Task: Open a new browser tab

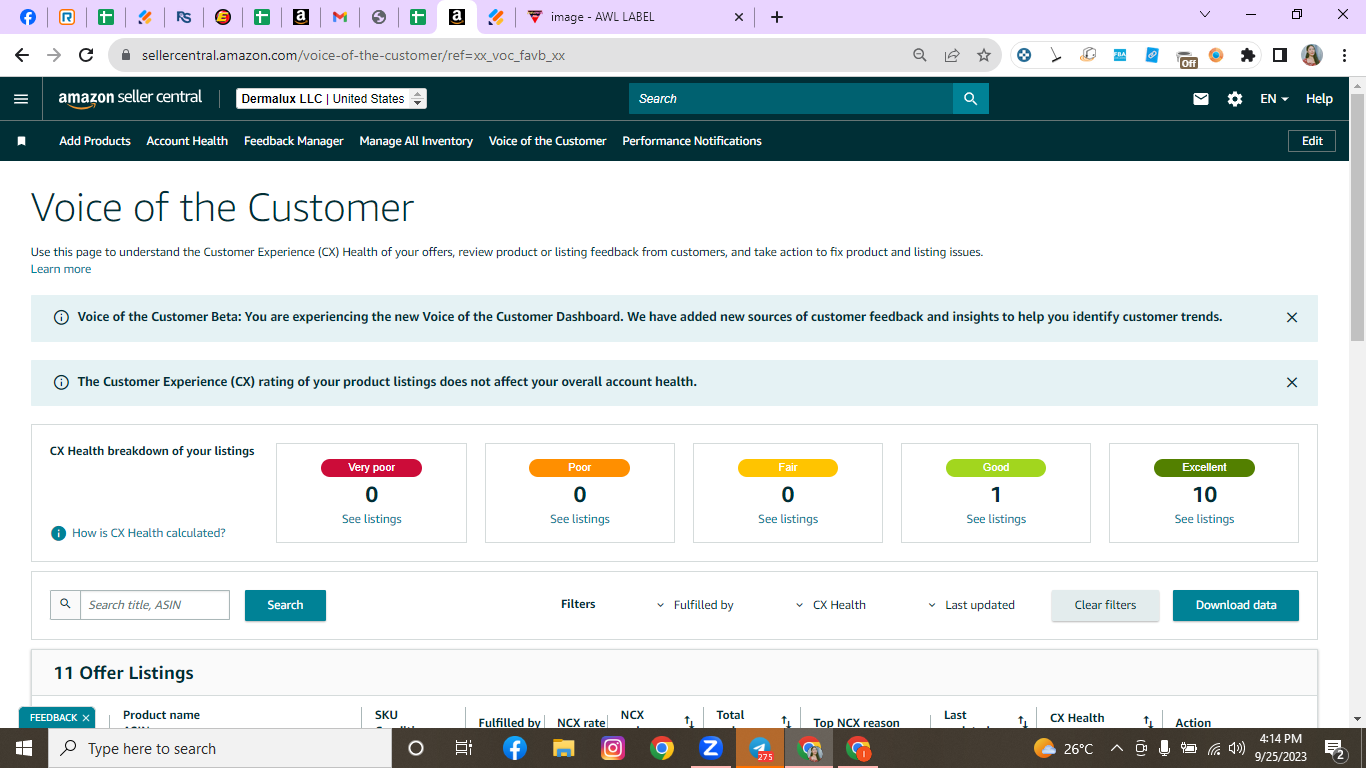Action: (x=777, y=17)
